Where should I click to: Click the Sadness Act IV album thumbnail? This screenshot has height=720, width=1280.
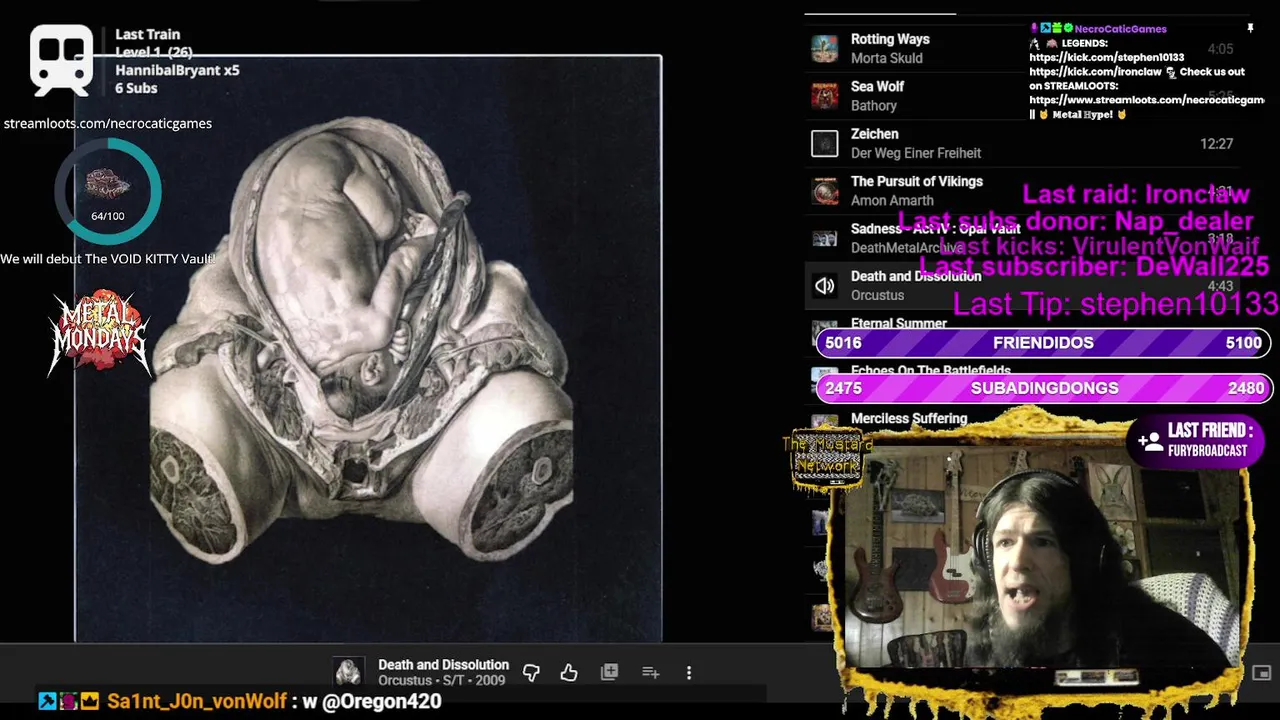(x=824, y=238)
